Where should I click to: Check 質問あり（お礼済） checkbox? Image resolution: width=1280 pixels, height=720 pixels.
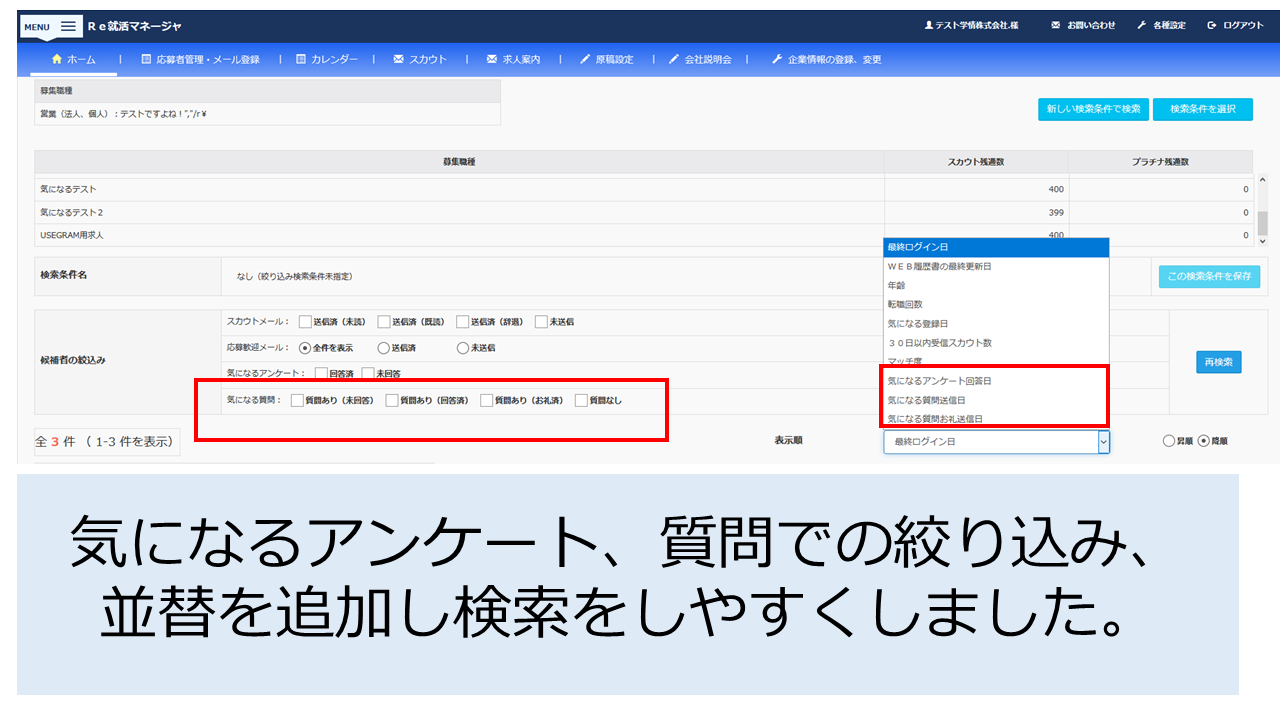487,401
